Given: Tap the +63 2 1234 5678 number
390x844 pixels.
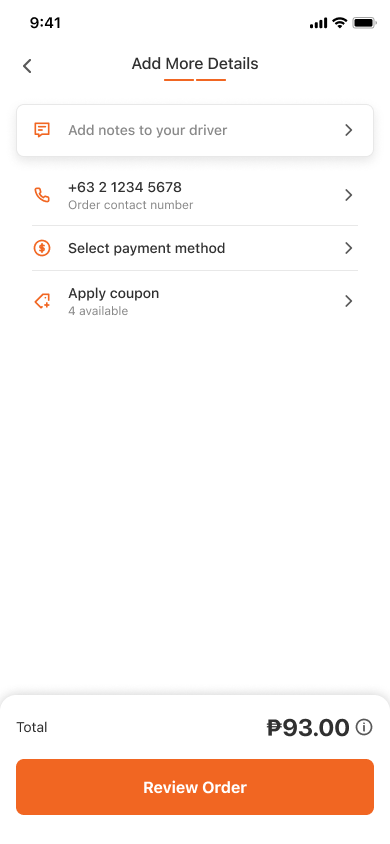Looking at the screenshot, I should [125, 187].
